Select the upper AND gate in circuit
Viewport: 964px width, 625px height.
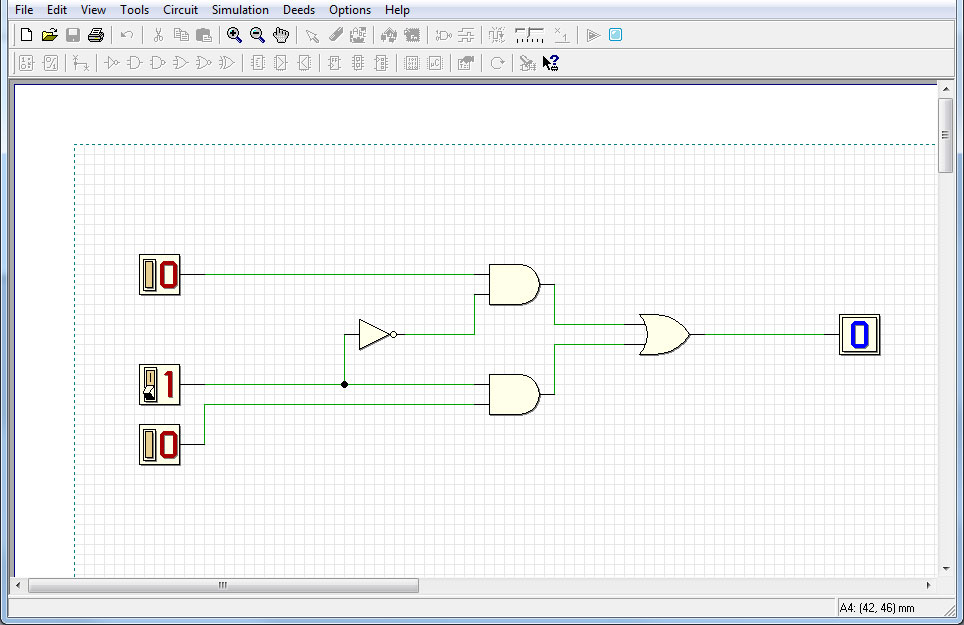[514, 285]
